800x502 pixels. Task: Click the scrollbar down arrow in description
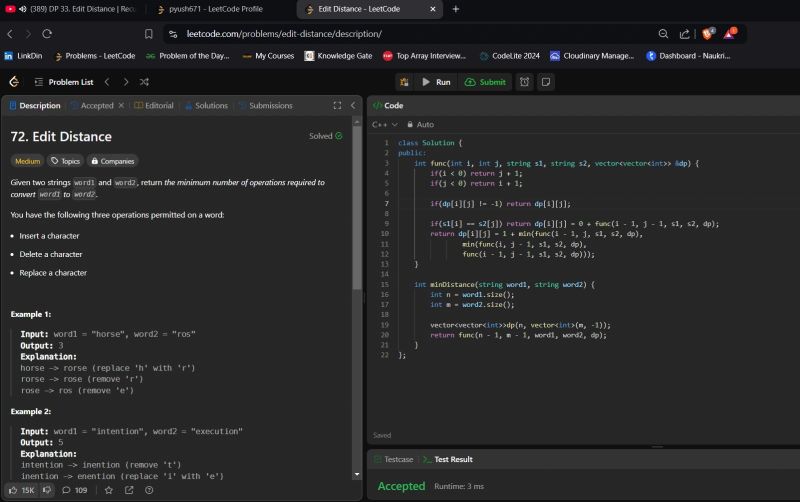[357, 474]
